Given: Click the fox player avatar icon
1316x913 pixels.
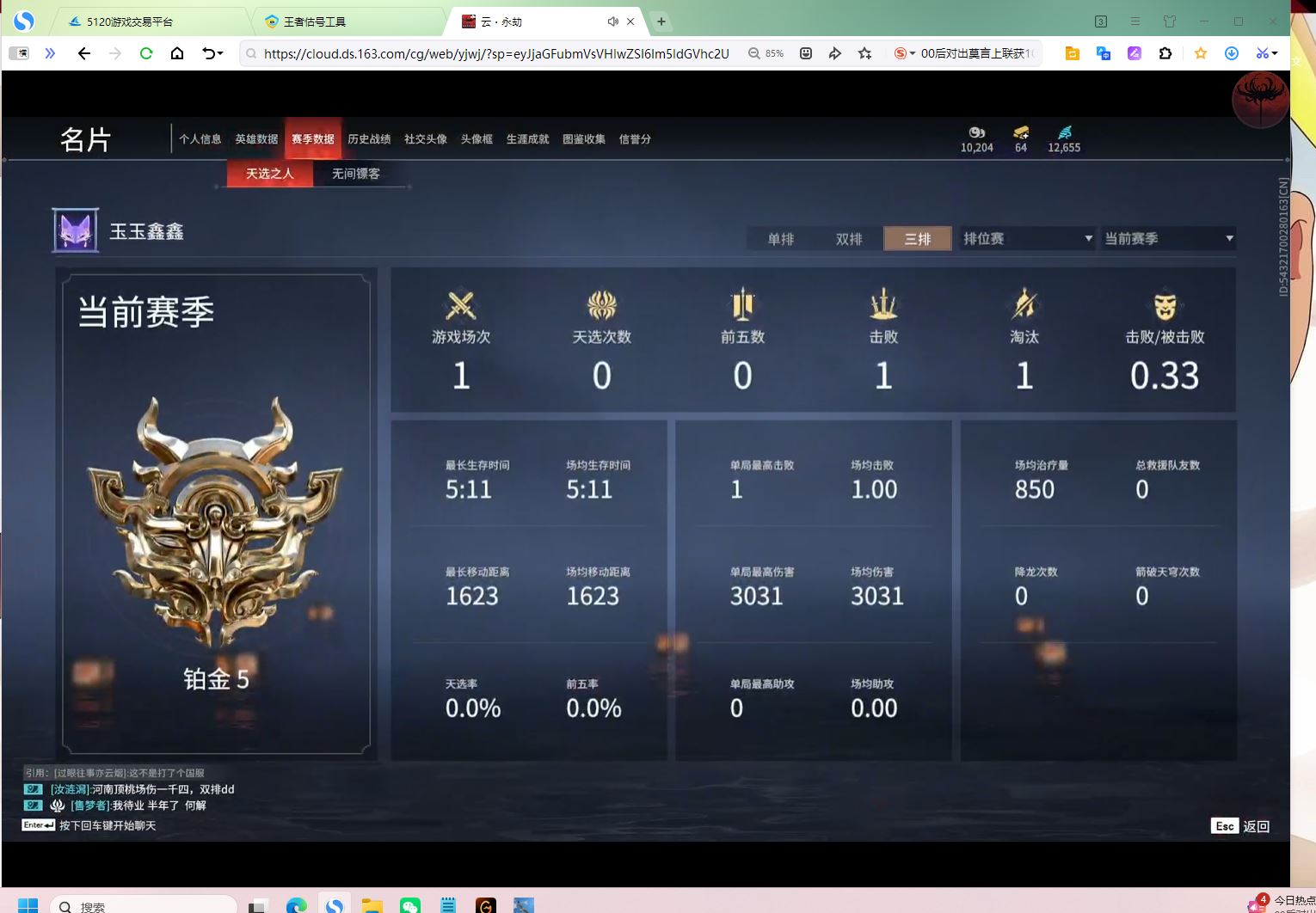Looking at the screenshot, I should (75, 230).
